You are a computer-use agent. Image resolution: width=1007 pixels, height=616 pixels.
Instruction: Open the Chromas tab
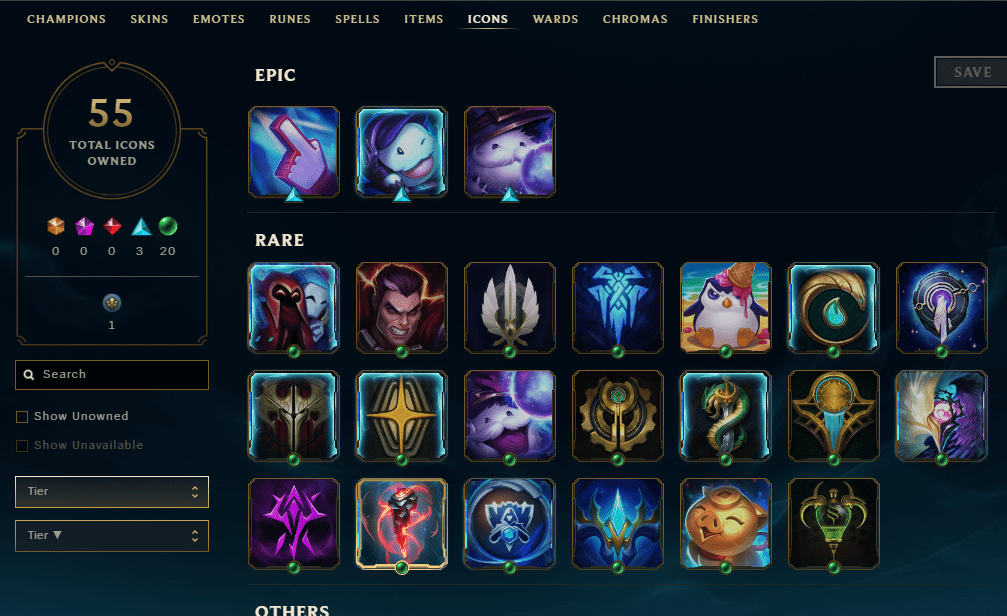pyautogui.click(x=635, y=19)
